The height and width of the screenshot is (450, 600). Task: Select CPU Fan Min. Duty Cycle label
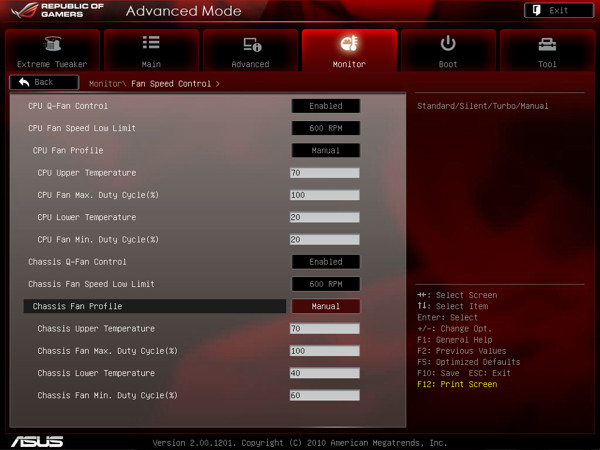coord(98,240)
